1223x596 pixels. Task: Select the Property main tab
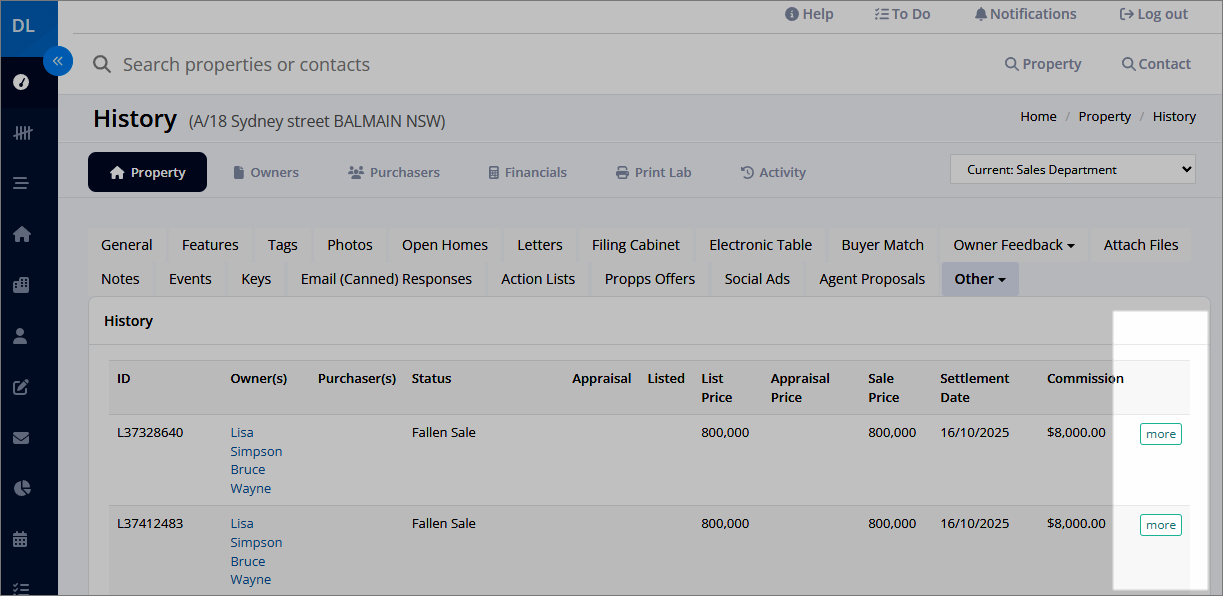pyautogui.click(x=148, y=172)
